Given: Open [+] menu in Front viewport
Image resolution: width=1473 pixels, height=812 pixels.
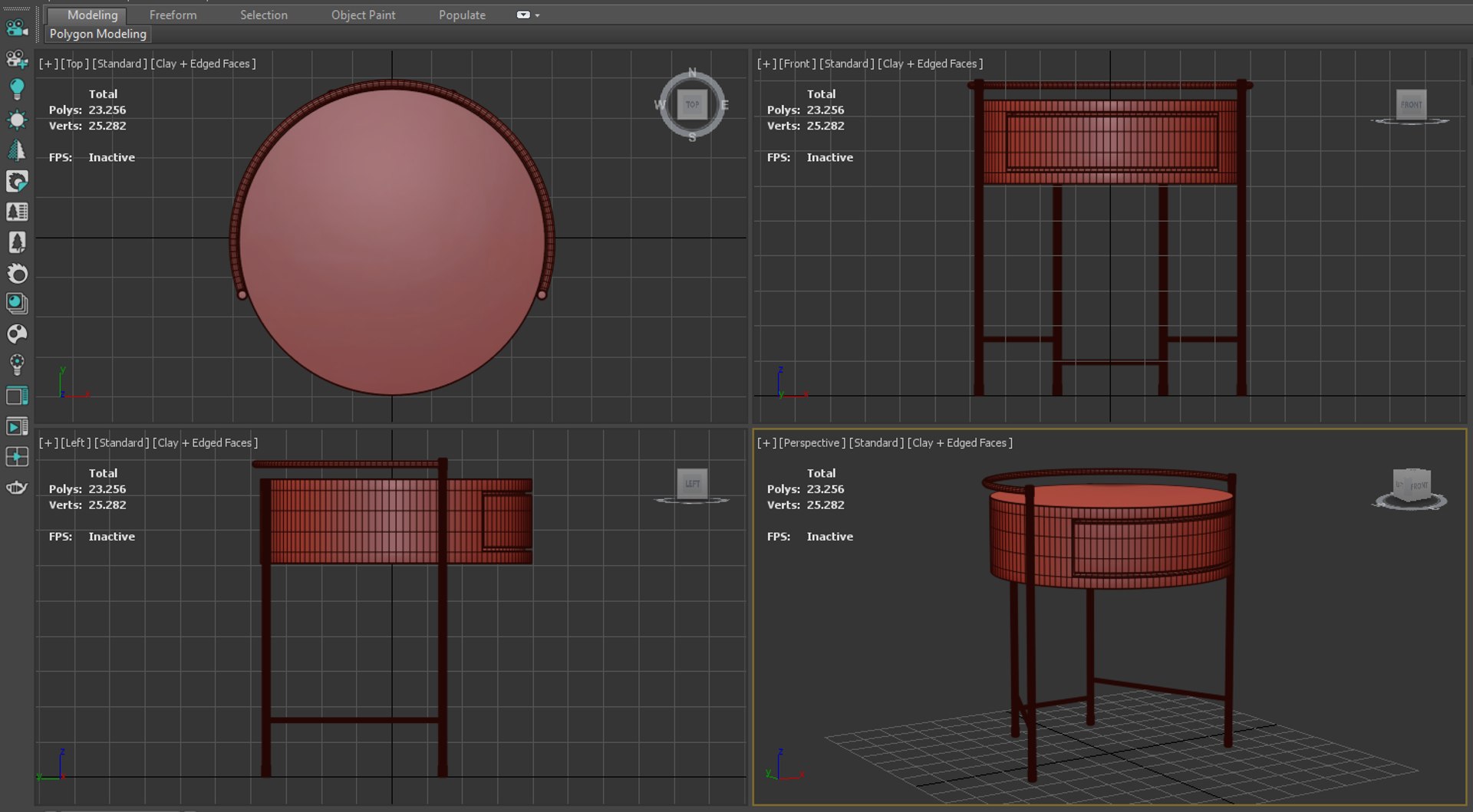Looking at the screenshot, I should [x=766, y=64].
